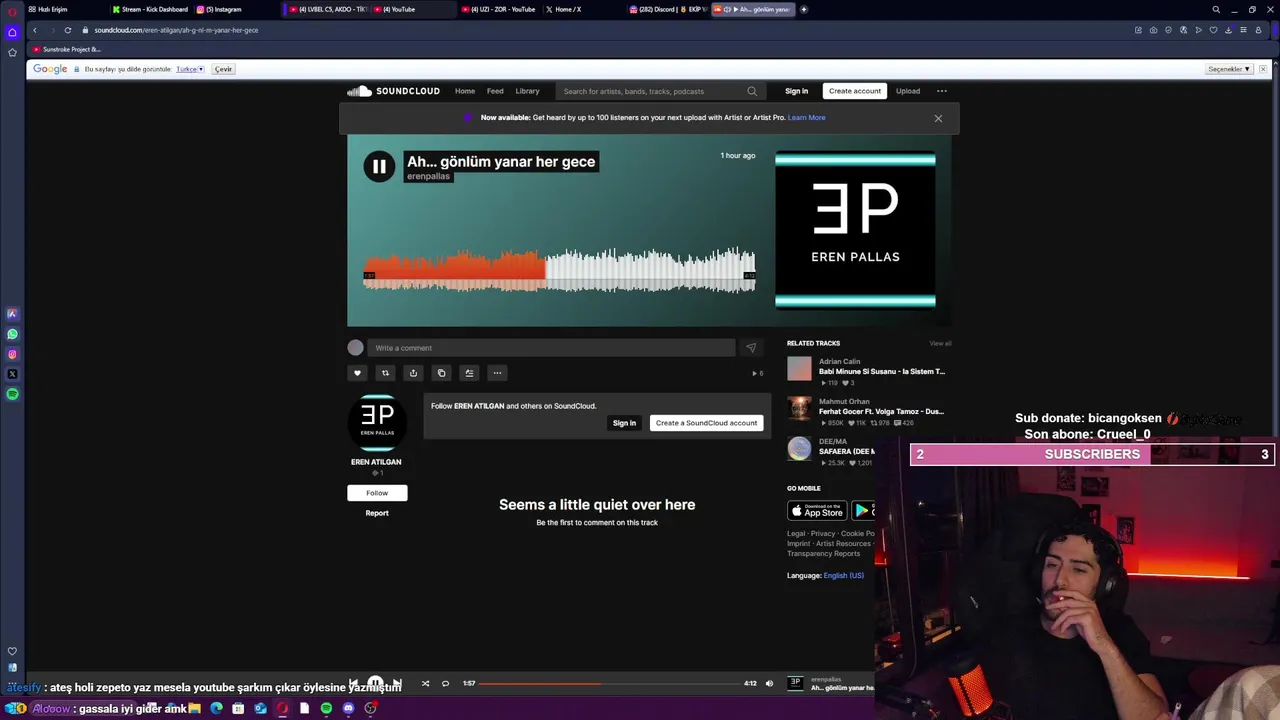Click in the Write a comment field
The width and height of the screenshot is (1280, 720).
point(551,348)
